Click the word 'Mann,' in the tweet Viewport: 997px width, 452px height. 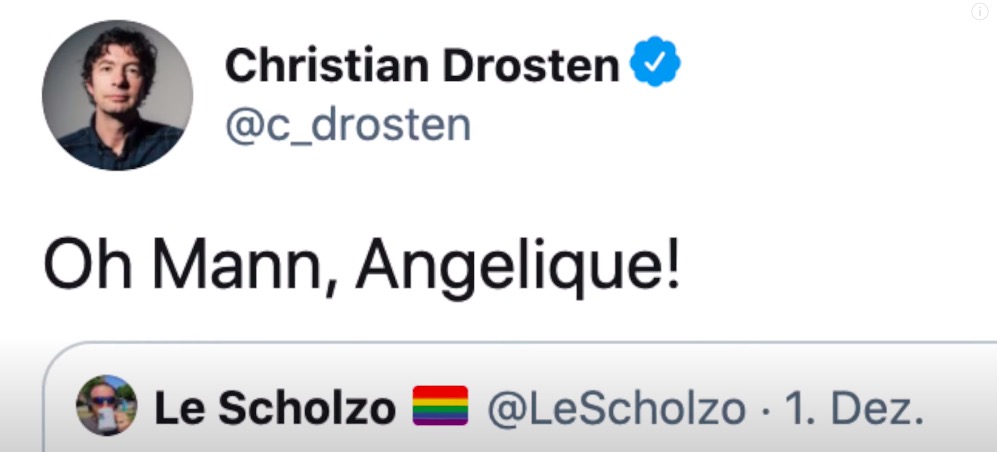[245, 263]
